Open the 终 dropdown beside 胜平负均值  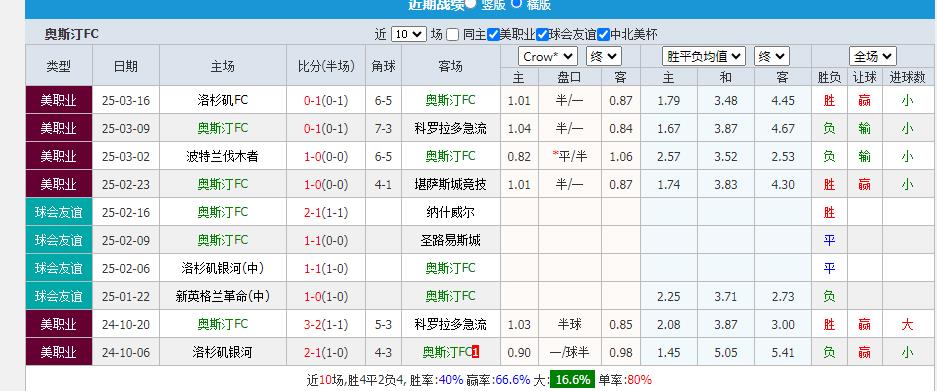click(x=771, y=57)
